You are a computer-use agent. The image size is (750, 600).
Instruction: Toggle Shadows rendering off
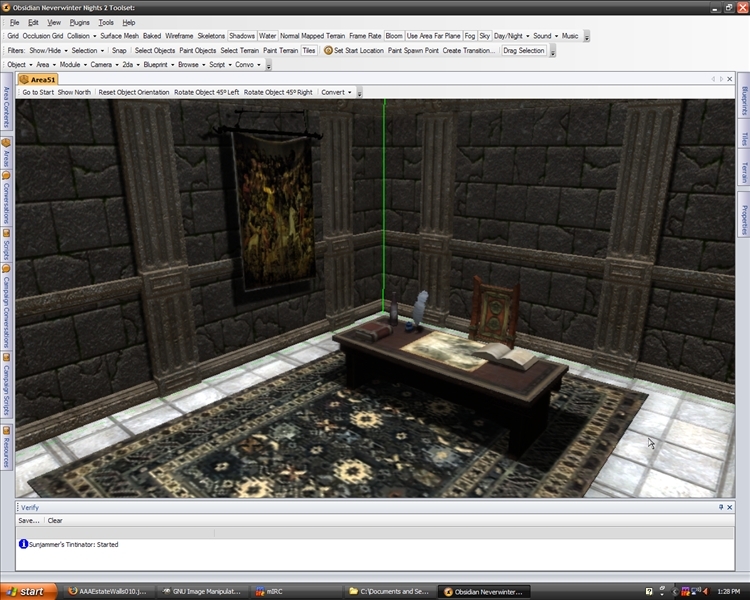(242, 36)
